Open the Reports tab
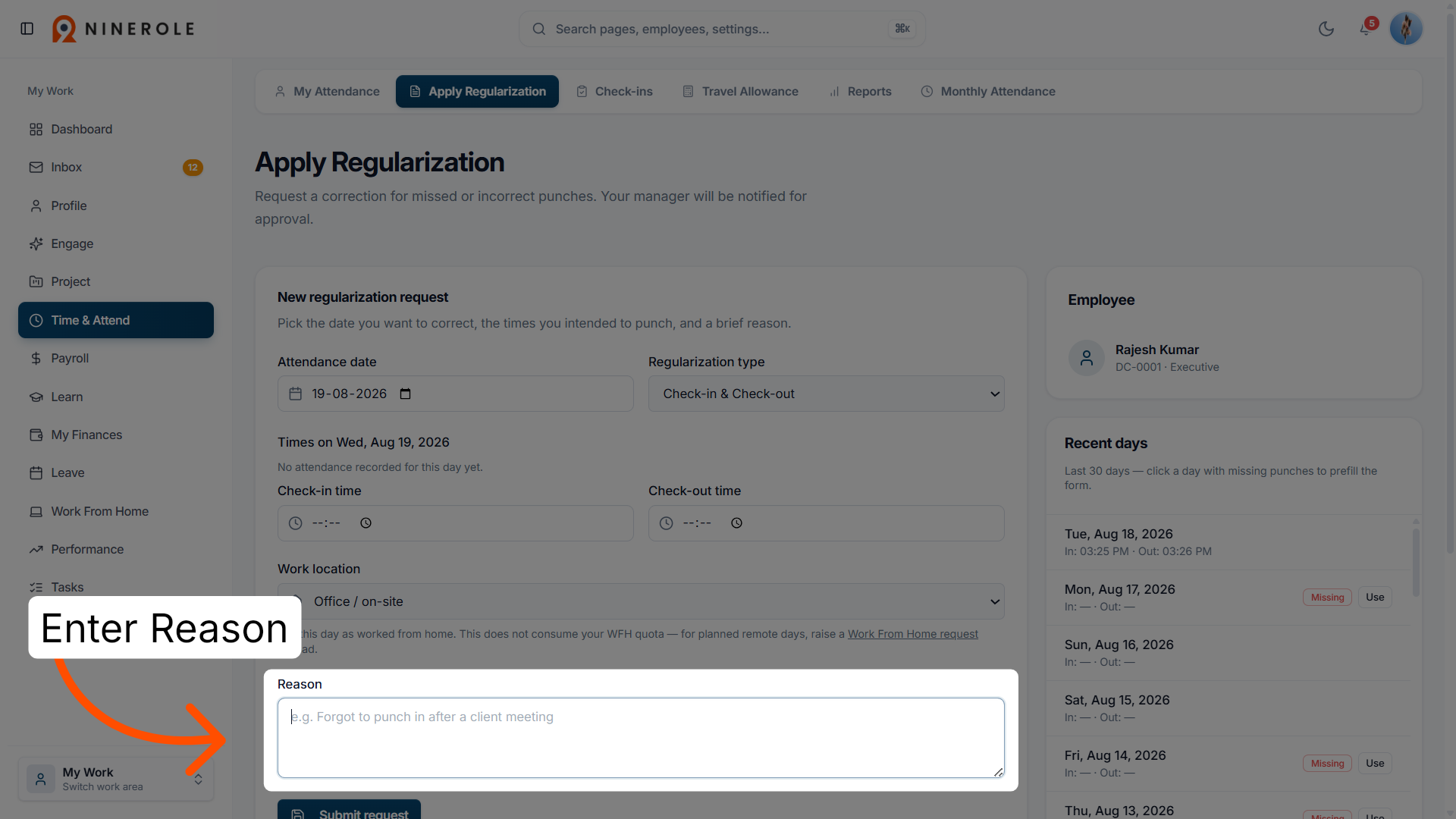1456x819 pixels. [x=860, y=92]
